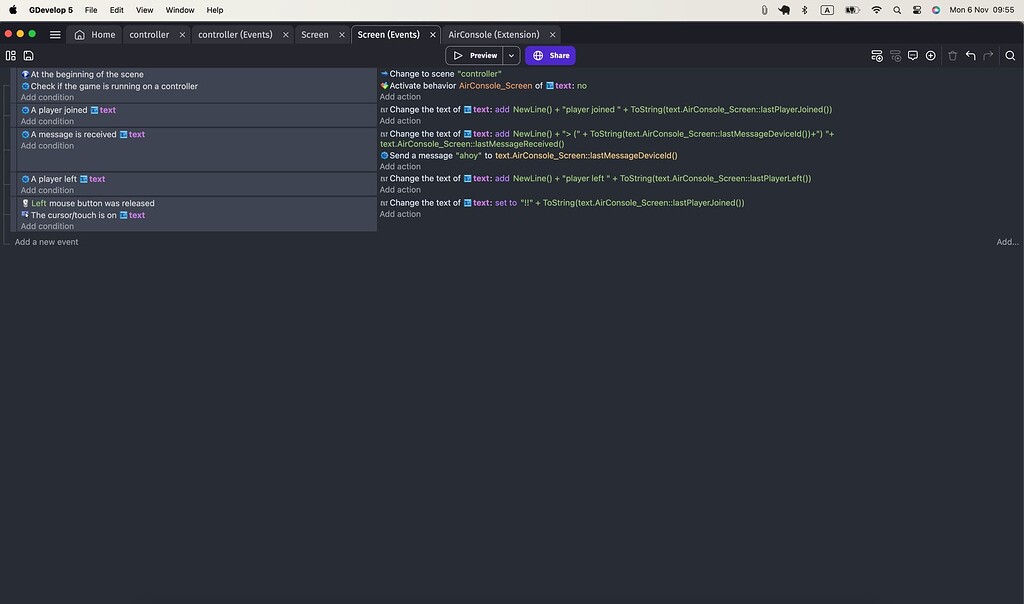
Task: Select the At the beginning of the scene condition
Action: click(82, 74)
